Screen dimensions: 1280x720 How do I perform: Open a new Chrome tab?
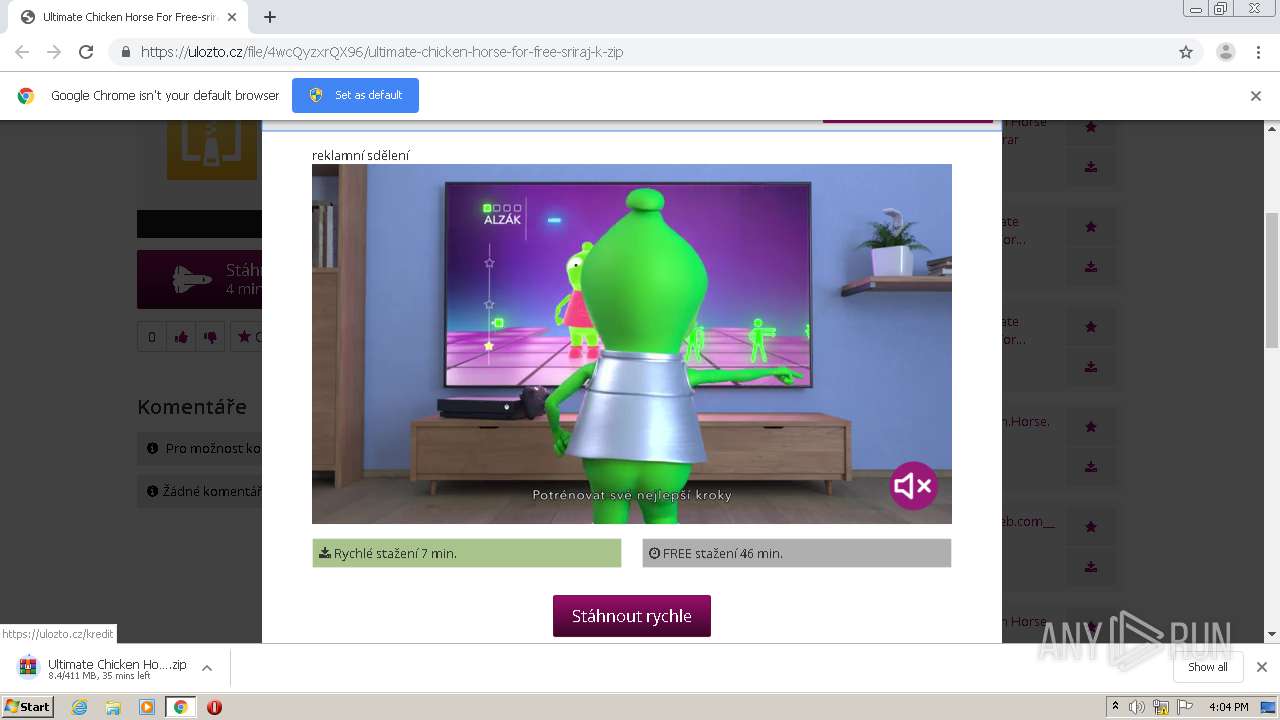(270, 17)
